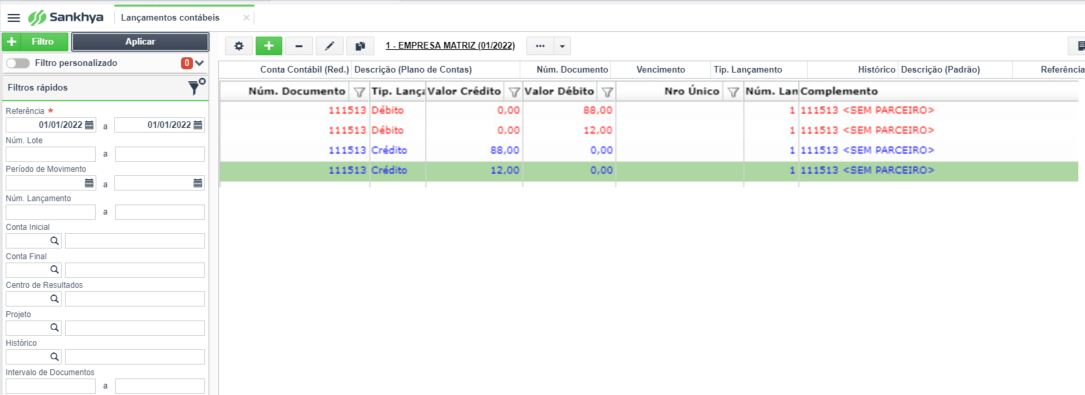Open calendar for Referência end date
1085x395 pixels.
[x=198, y=125]
